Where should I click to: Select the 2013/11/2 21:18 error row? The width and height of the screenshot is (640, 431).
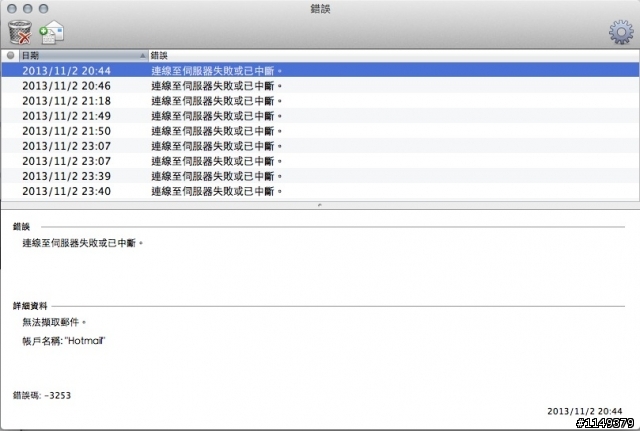[x=320, y=101]
